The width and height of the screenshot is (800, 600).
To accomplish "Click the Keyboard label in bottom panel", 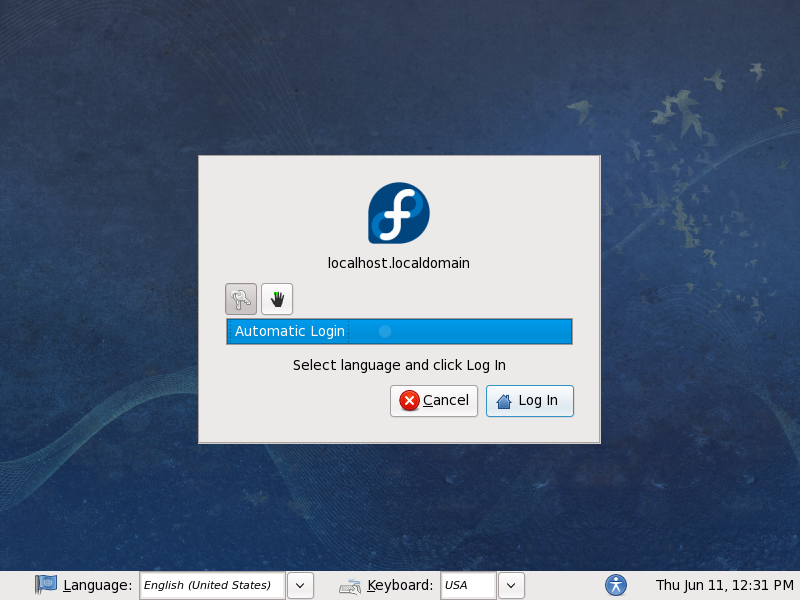I will pyautogui.click(x=400, y=585).
